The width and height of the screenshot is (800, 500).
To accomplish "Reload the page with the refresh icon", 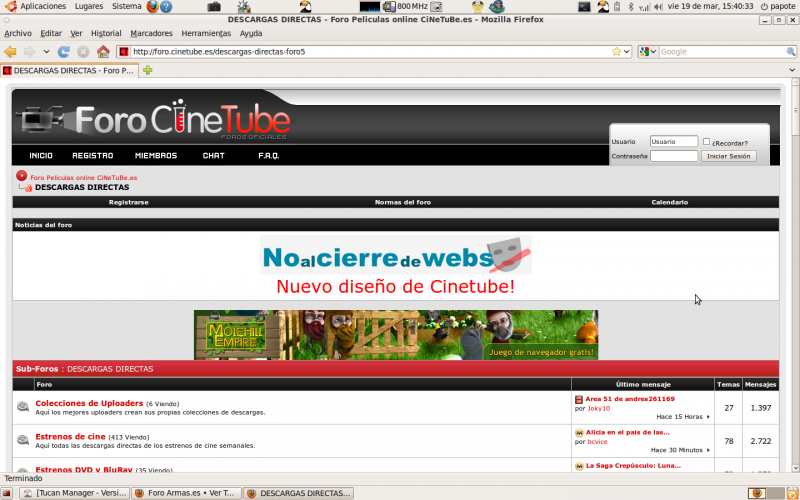I will pyautogui.click(x=63, y=51).
